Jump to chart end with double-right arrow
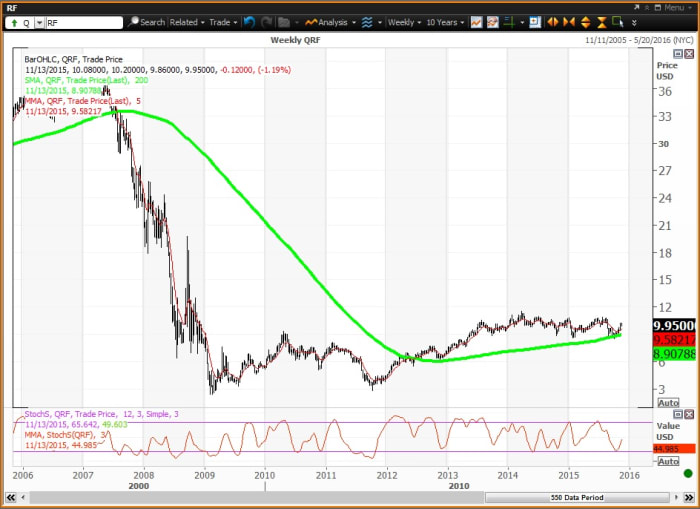 (x=689, y=497)
